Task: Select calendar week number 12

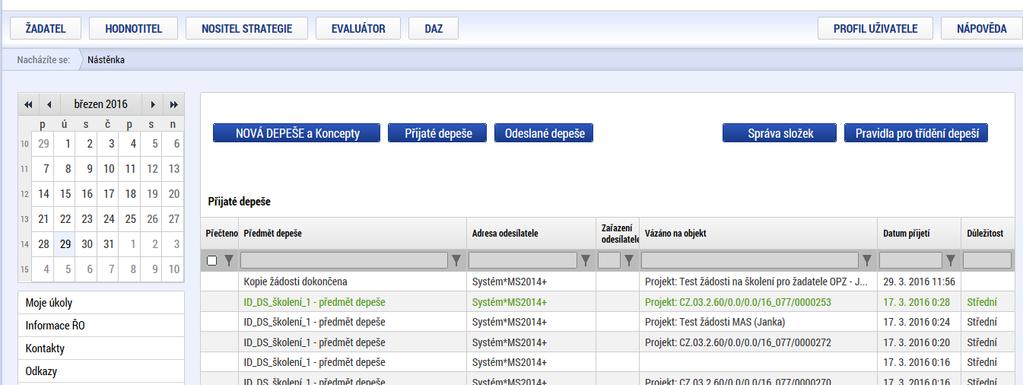Action: point(25,194)
